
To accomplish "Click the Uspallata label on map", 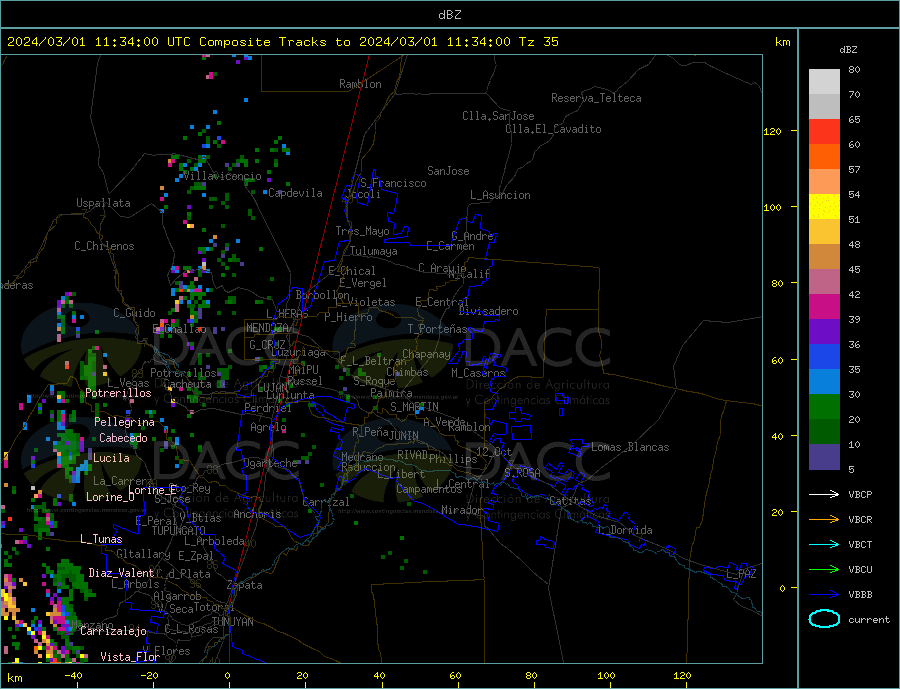I will coord(103,203).
